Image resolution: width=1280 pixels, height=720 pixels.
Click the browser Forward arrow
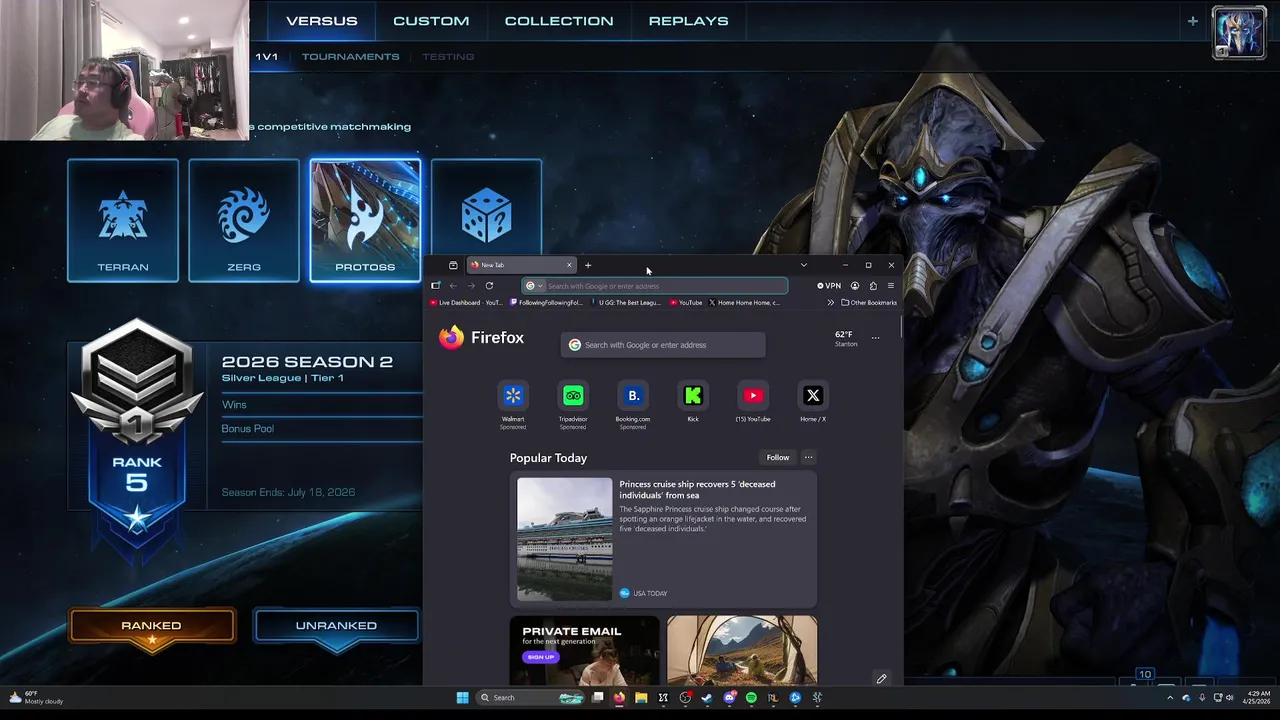pyautogui.click(x=471, y=286)
